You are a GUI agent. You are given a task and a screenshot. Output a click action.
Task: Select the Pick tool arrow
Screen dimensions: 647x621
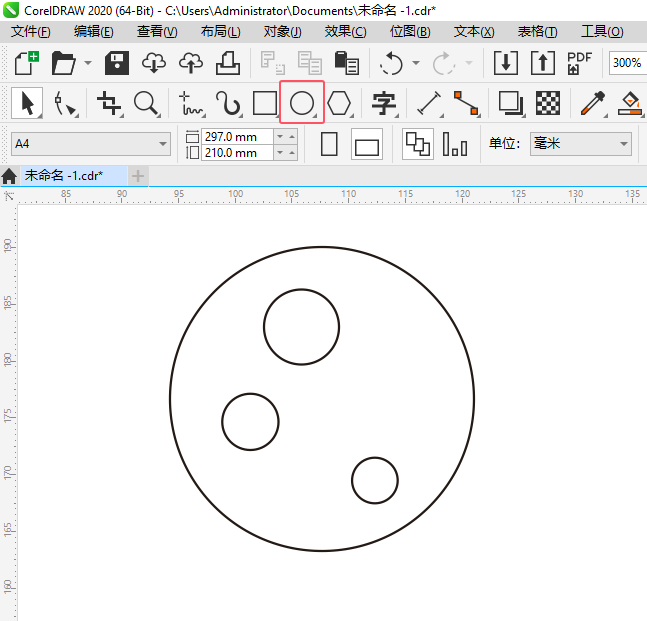tap(27, 103)
